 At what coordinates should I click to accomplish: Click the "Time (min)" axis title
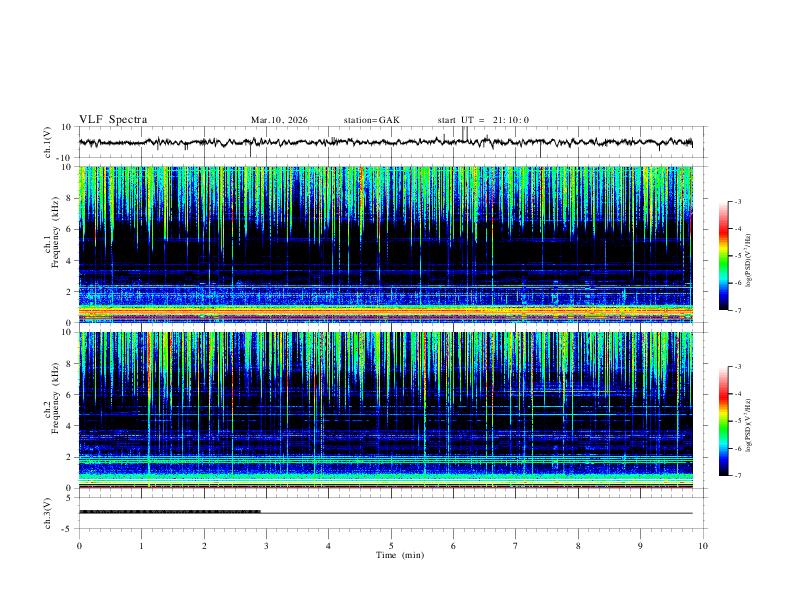[400, 555]
